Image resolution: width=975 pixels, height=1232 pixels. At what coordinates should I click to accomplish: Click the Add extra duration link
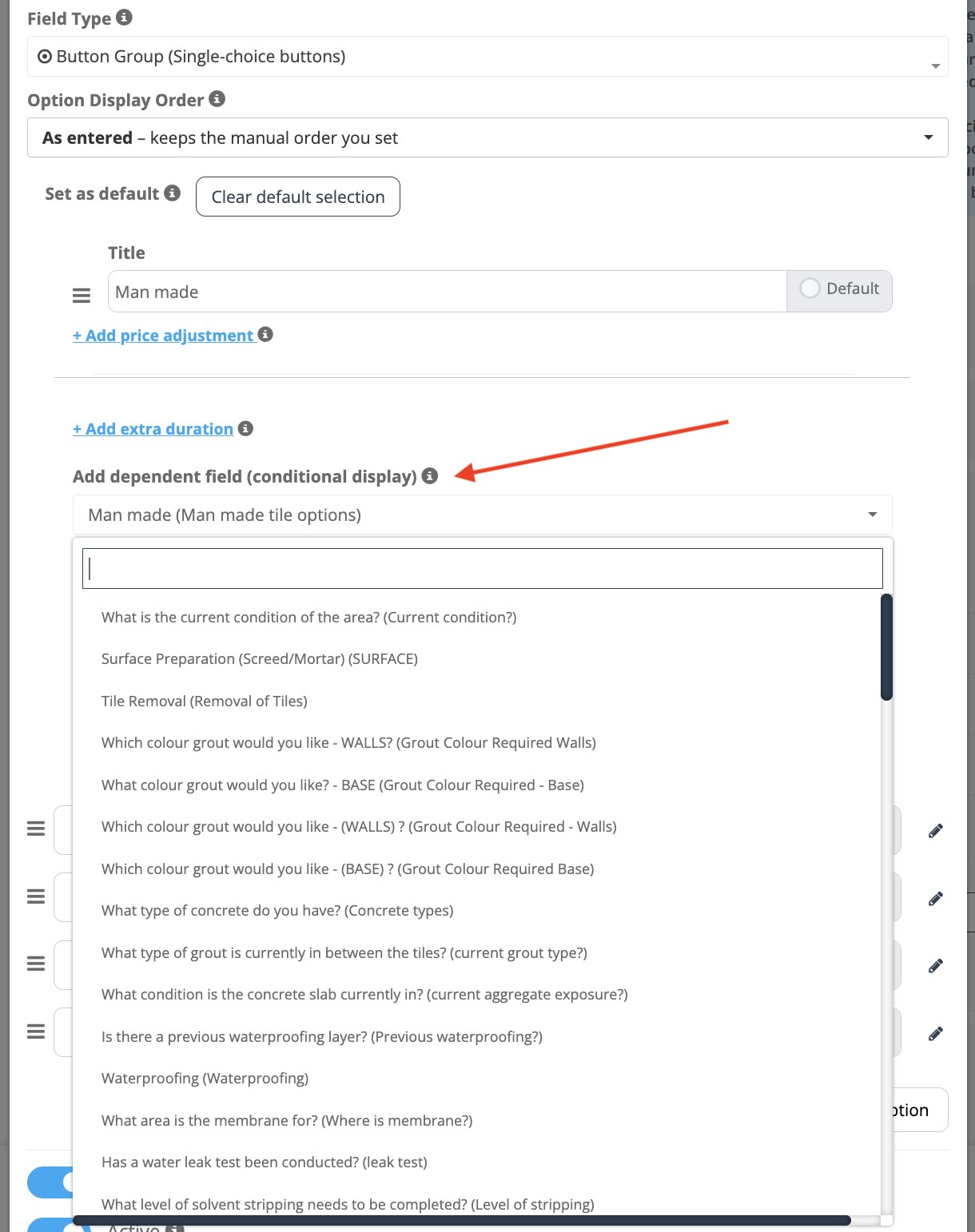click(x=153, y=429)
